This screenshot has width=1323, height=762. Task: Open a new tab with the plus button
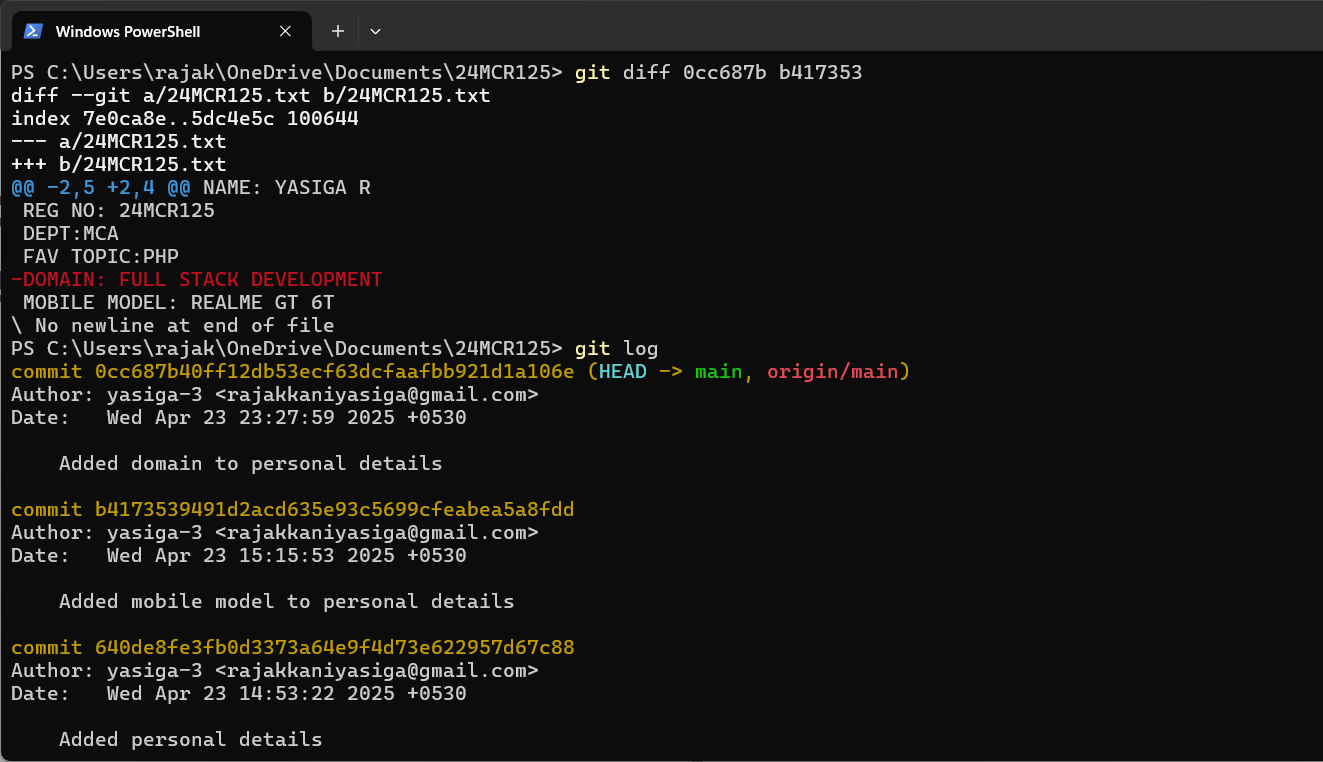pos(338,31)
